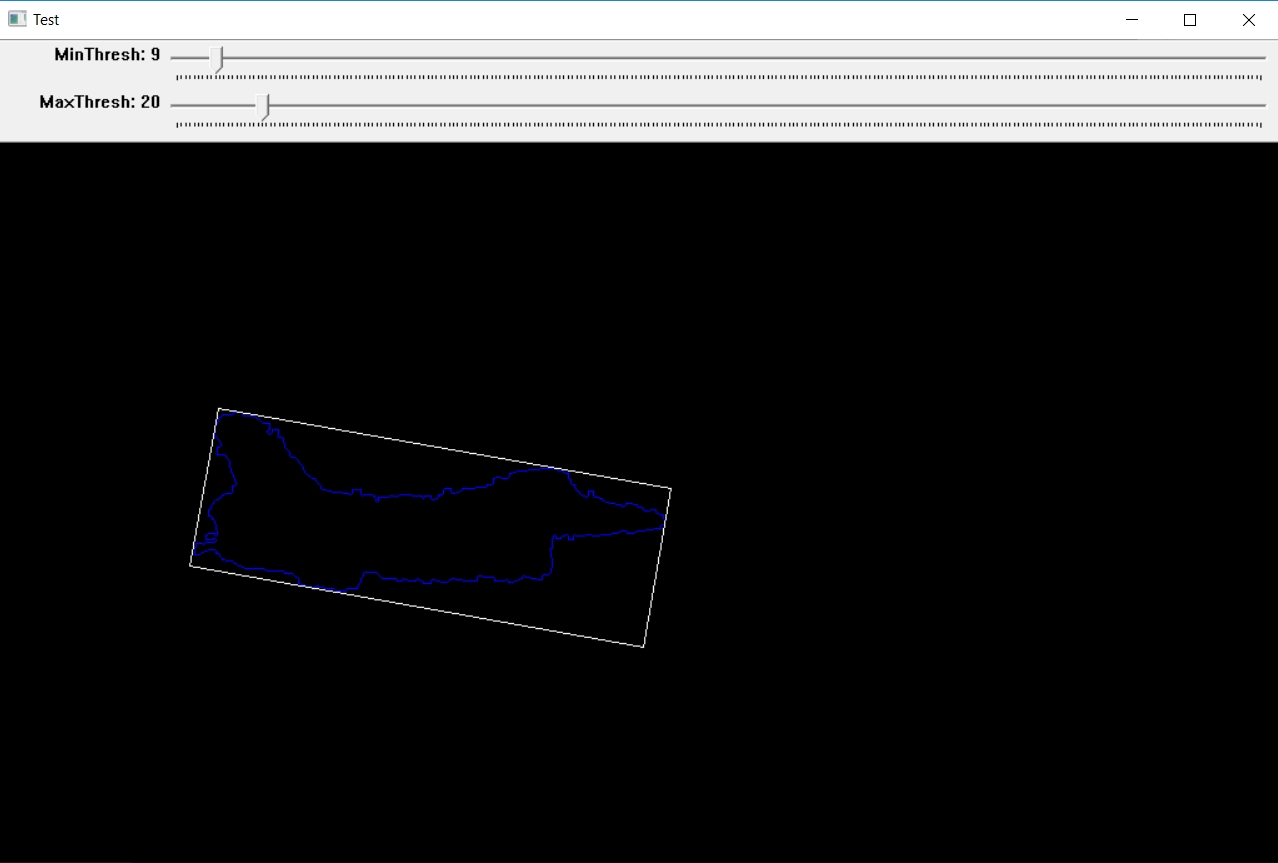Click the Test title text

tap(46, 20)
